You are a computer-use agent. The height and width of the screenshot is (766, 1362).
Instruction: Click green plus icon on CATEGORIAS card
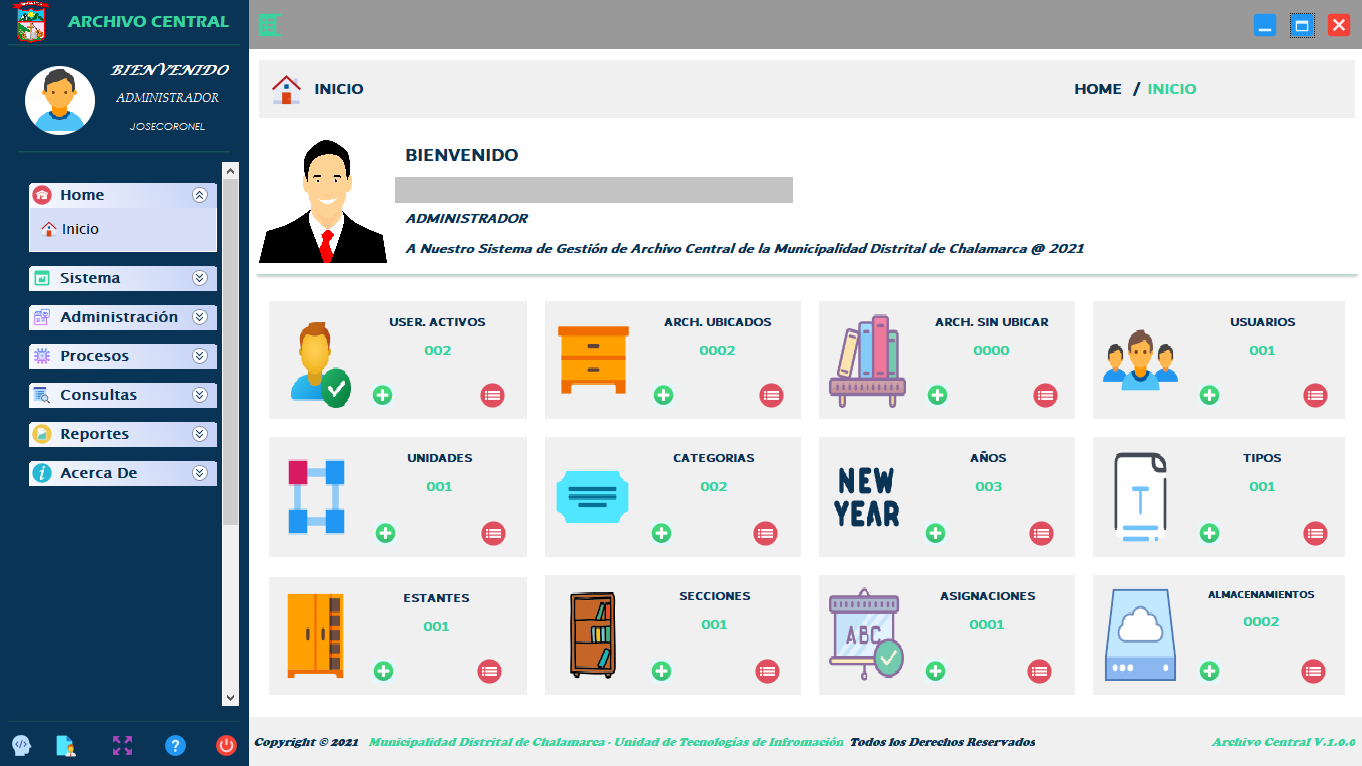[x=661, y=533]
